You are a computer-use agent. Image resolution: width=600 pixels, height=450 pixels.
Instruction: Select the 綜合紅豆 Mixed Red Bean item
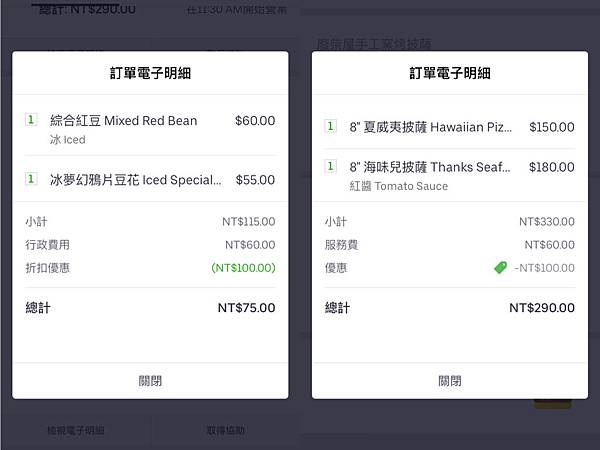click(124, 121)
